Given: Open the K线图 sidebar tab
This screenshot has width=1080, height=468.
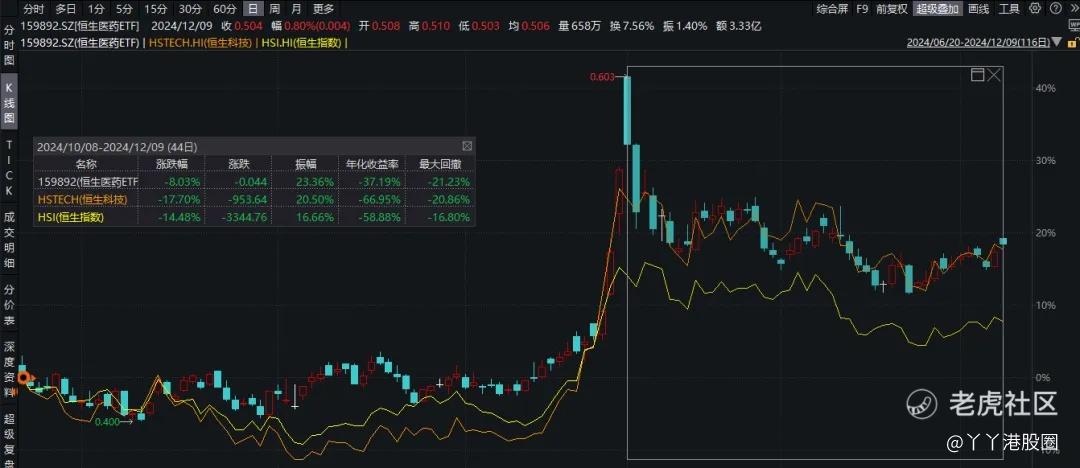Looking at the screenshot, I should (x=9, y=103).
